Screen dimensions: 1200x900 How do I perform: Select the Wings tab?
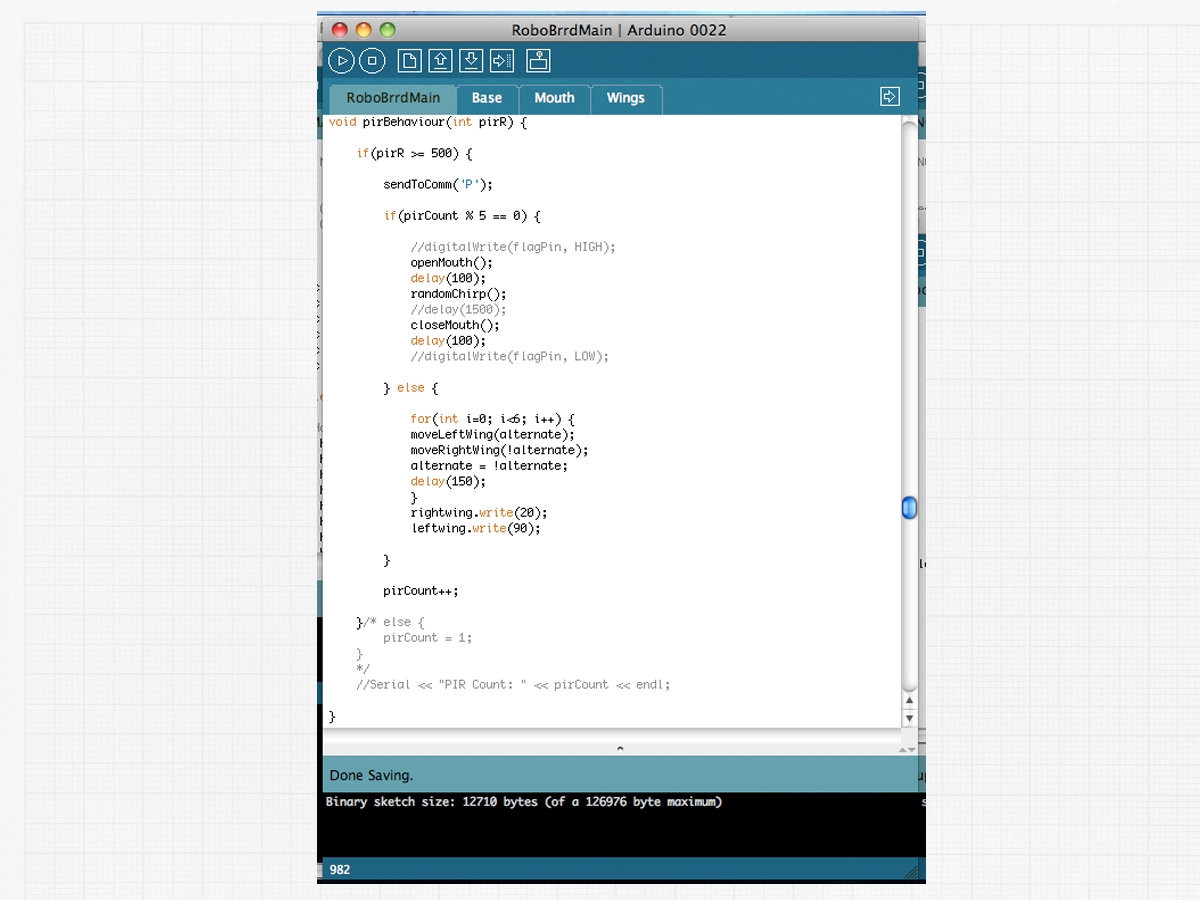pyautogui.click(x=625, y=98)
